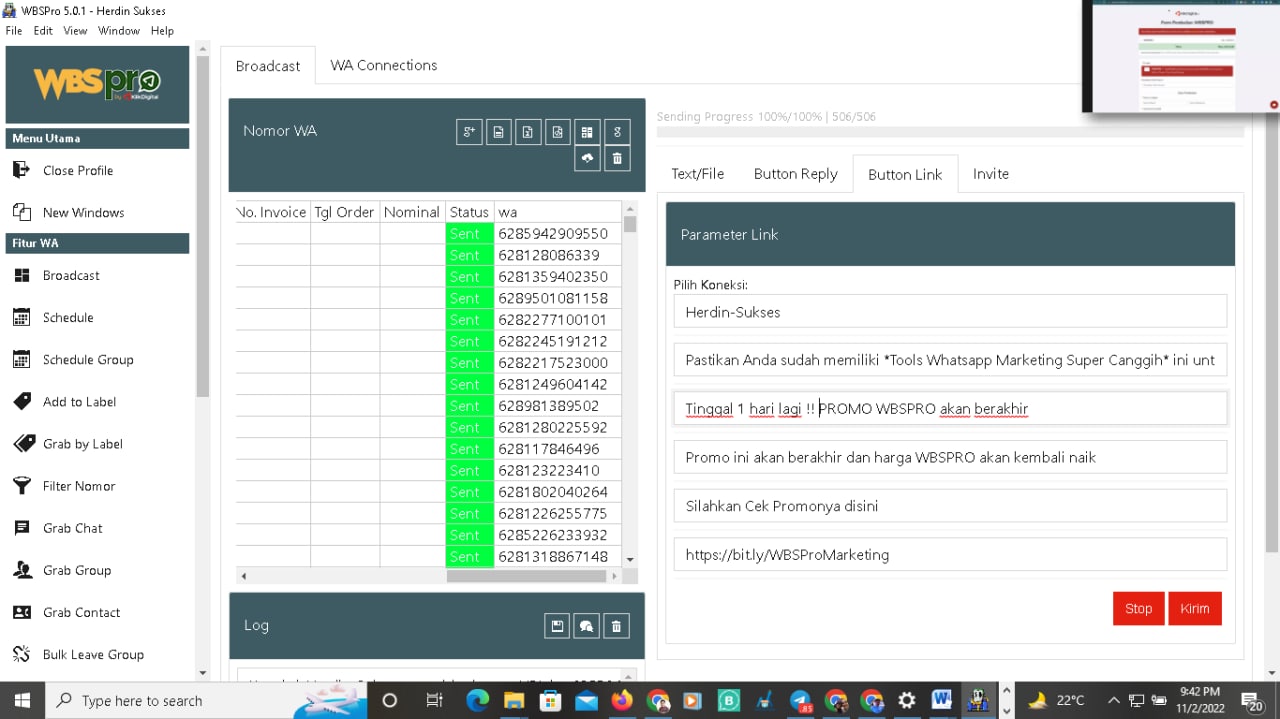Select the Button Link tab
This screenshot has height=719, width=1280.
pos(905,174)
